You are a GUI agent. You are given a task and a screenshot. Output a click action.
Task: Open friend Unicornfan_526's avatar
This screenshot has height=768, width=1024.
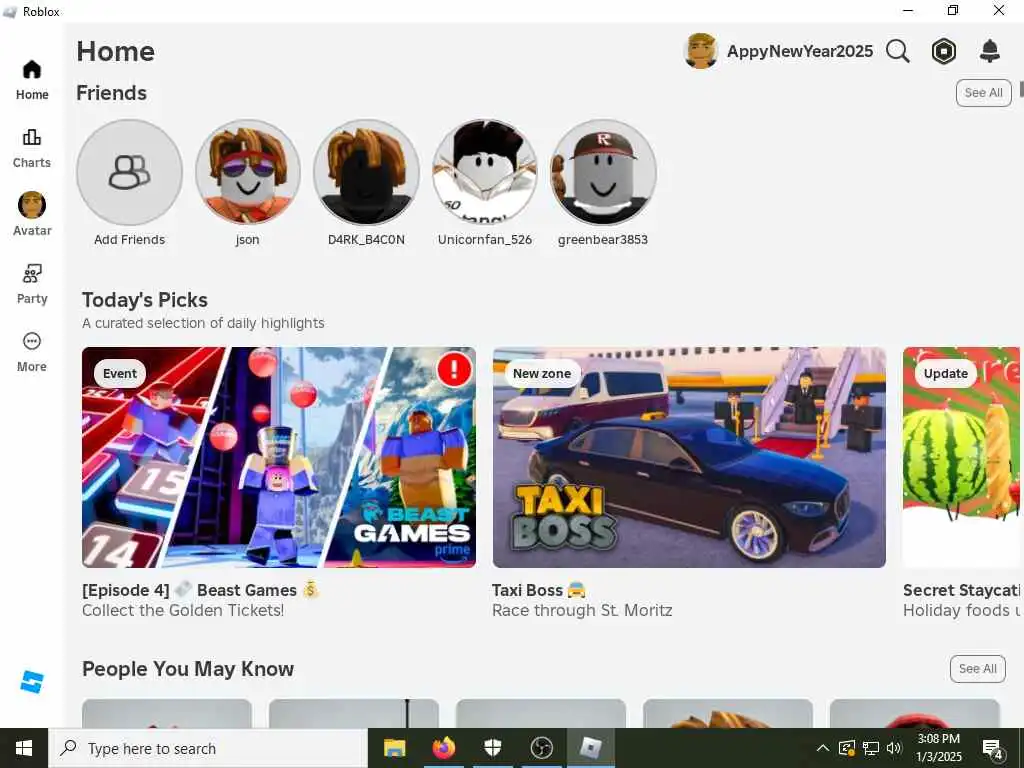485,172
